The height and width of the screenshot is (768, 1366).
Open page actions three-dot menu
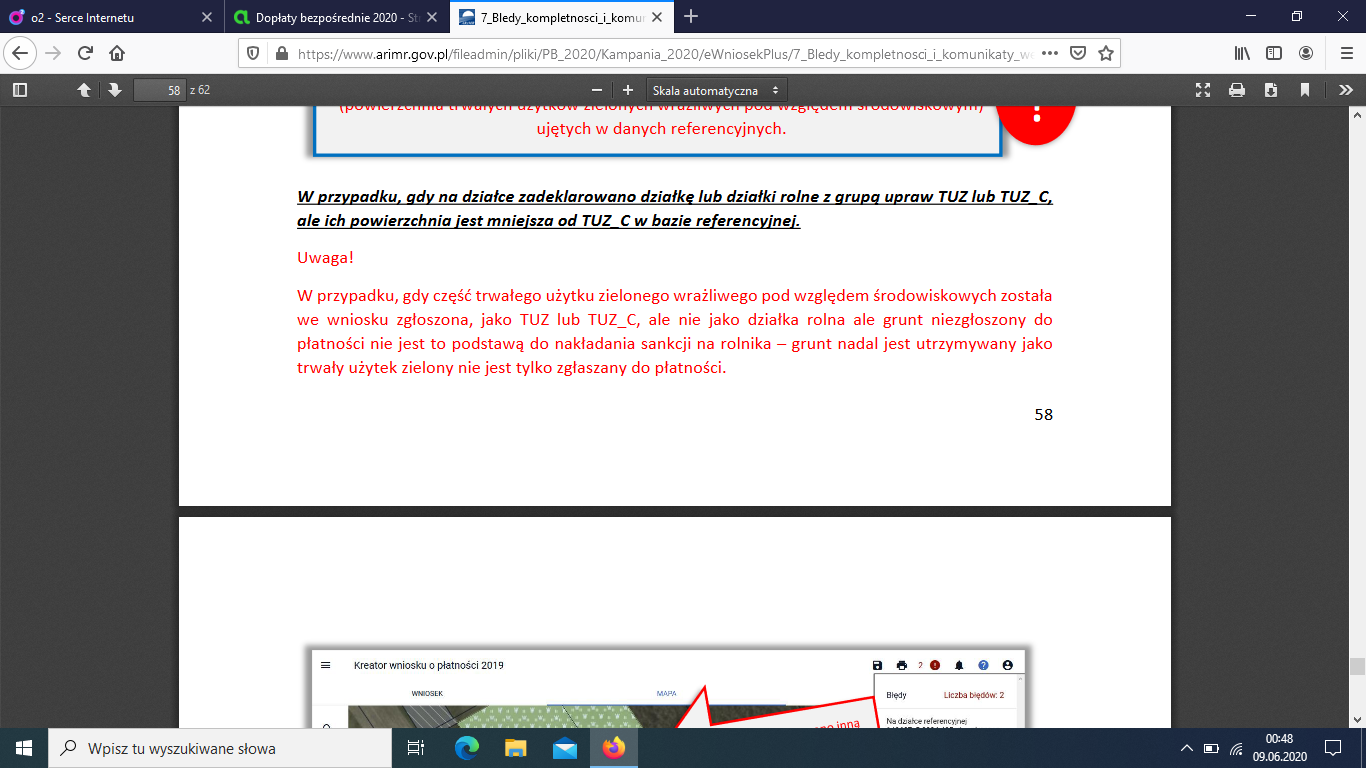[1050, 53]
